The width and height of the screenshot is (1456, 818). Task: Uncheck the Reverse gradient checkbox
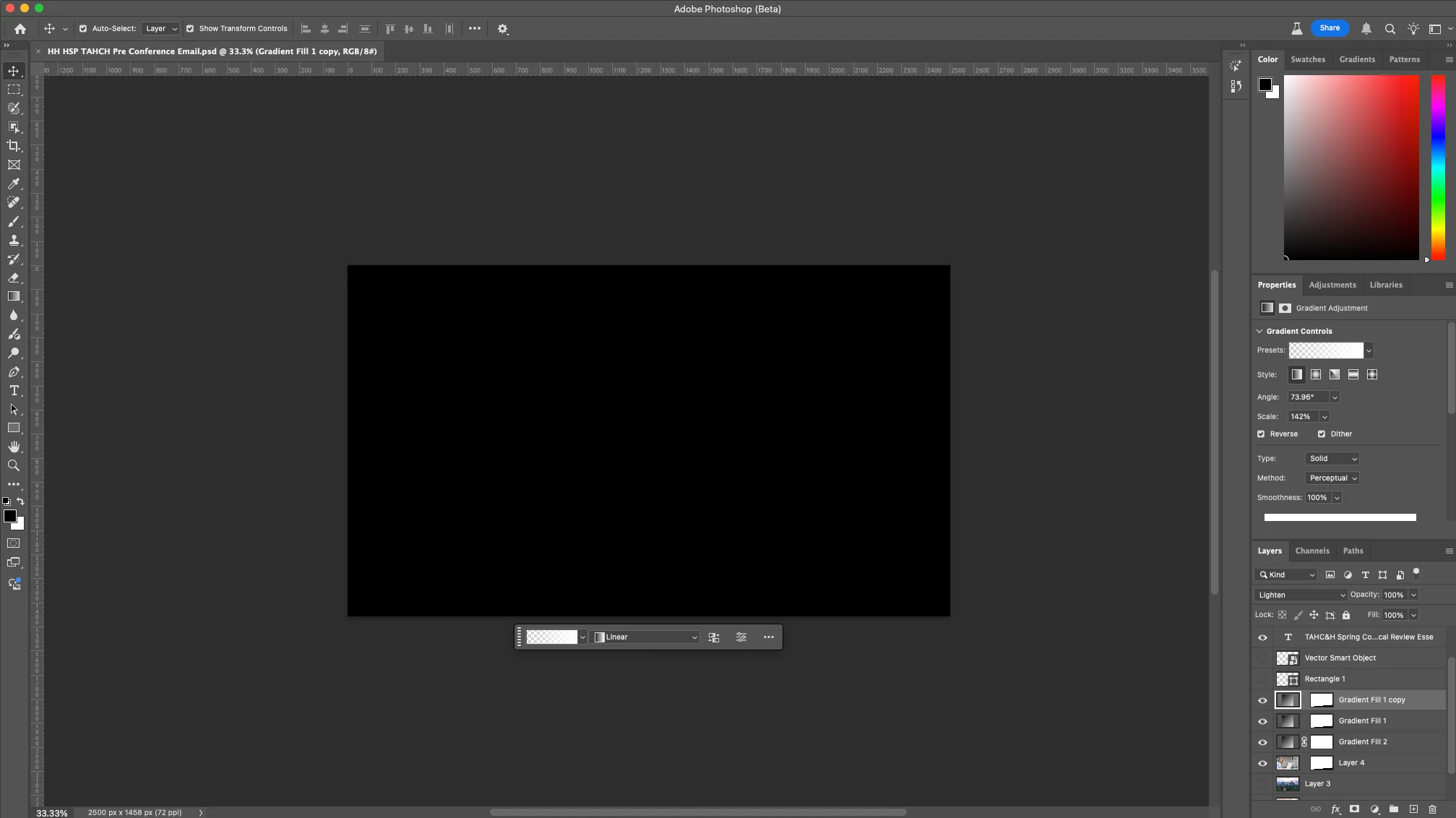point(1261,434)
